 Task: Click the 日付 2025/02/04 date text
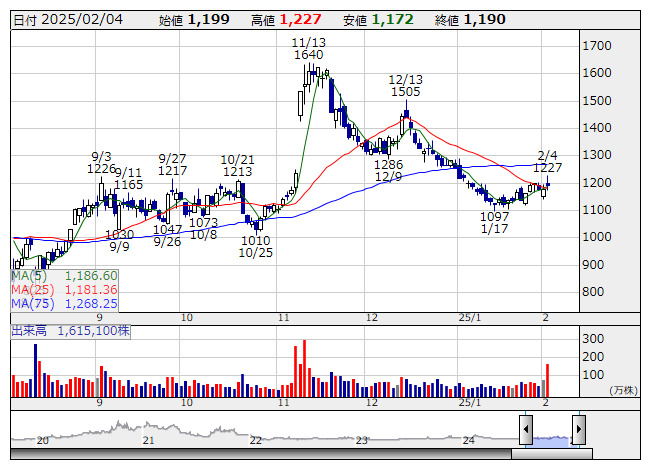tap(68, 20)
